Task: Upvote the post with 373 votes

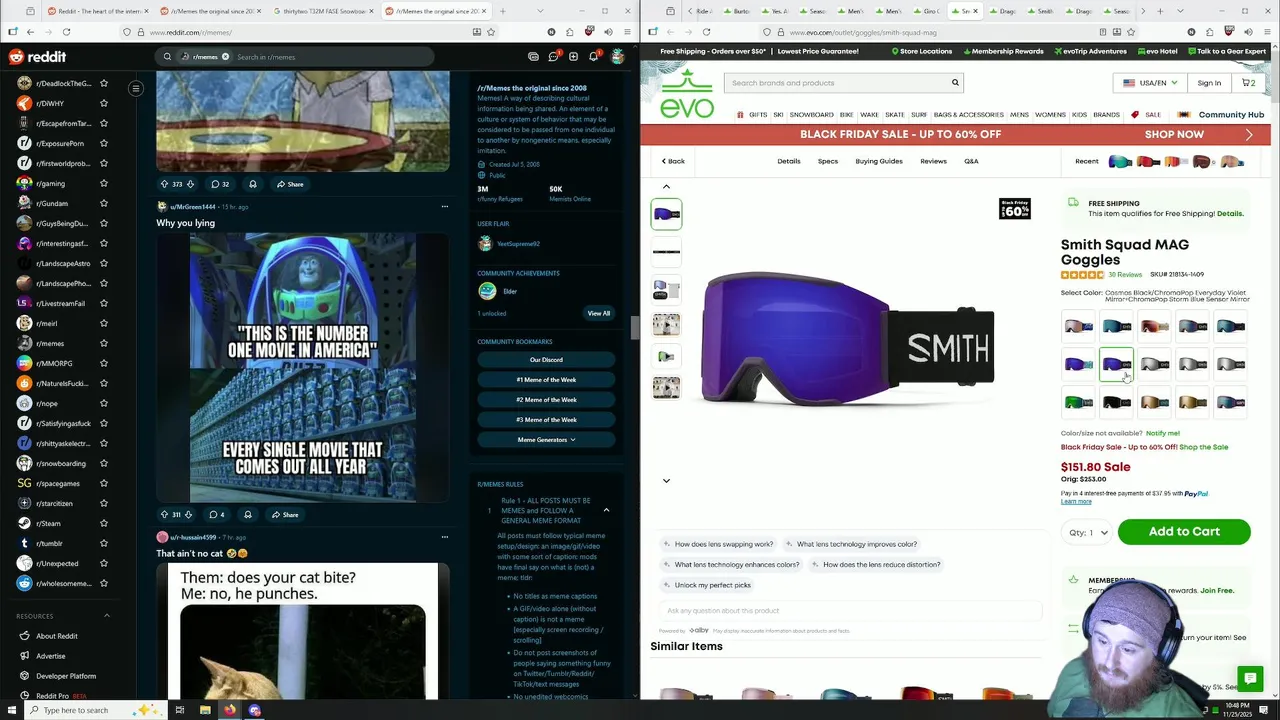Action: coord(164,184)
